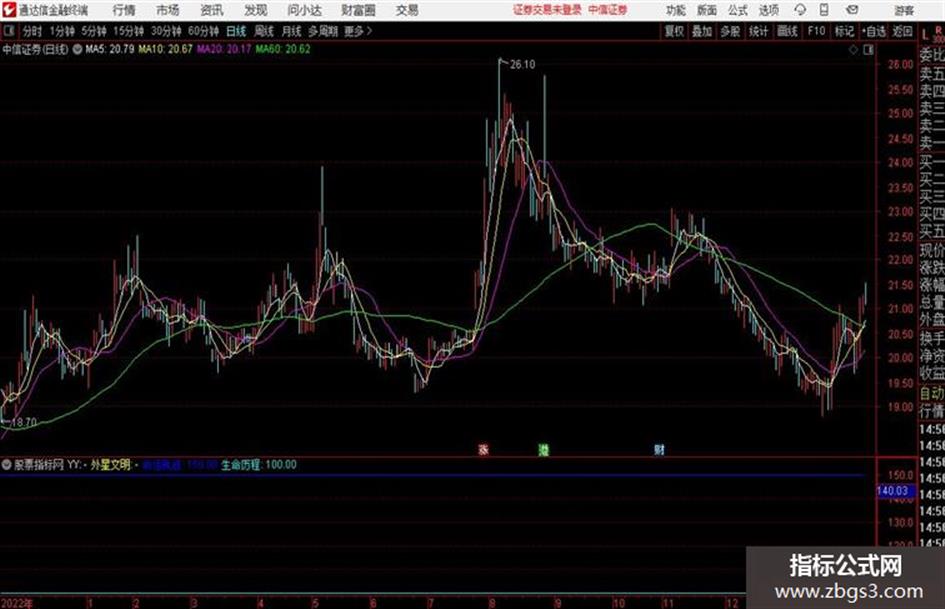Click the 涨 event marker under the chart
This screenshot has height=609, width=945.
[x=483, y=449]
